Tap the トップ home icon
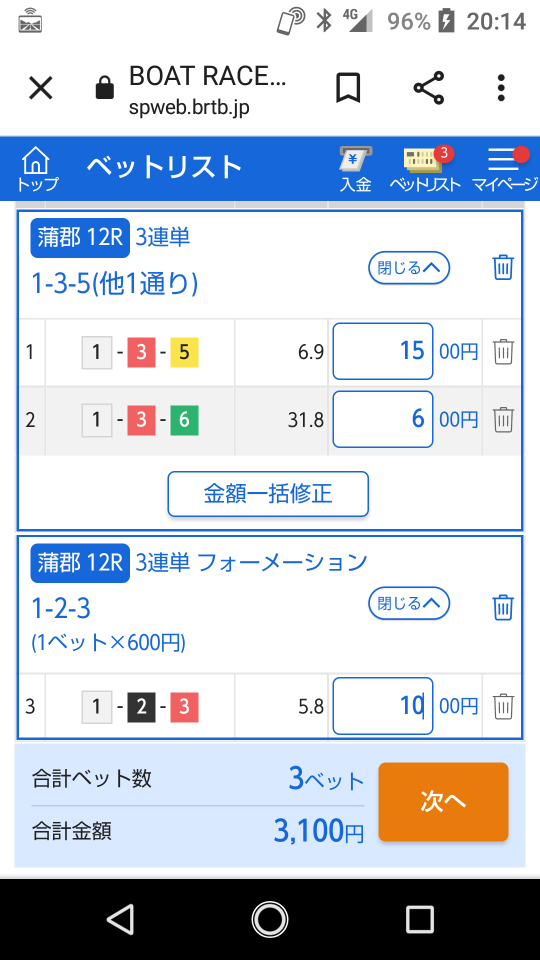This screenshot has width=540, height=960. tap(38, 169)
